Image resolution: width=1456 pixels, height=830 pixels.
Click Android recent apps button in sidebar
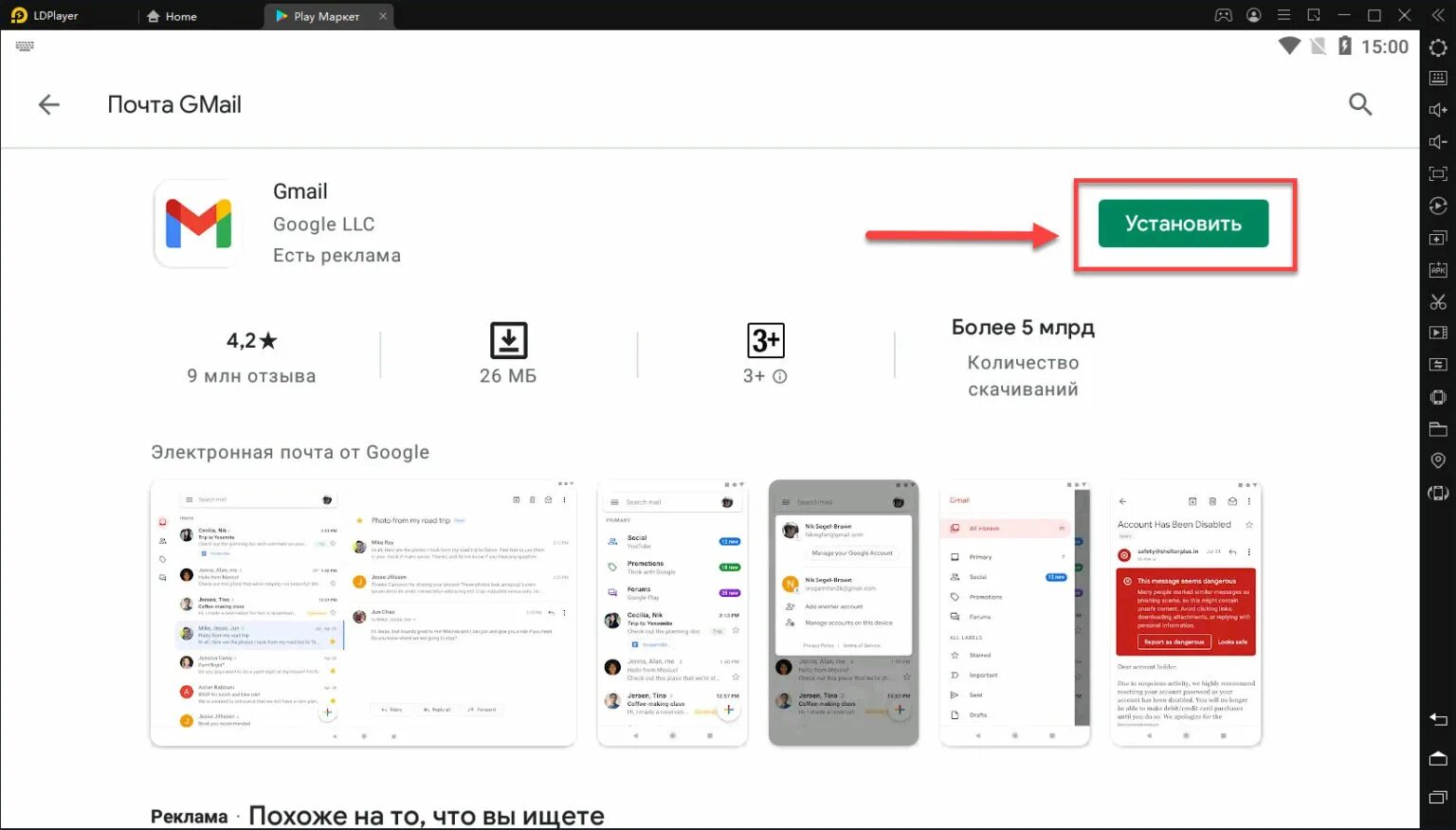pos(1438,799)
